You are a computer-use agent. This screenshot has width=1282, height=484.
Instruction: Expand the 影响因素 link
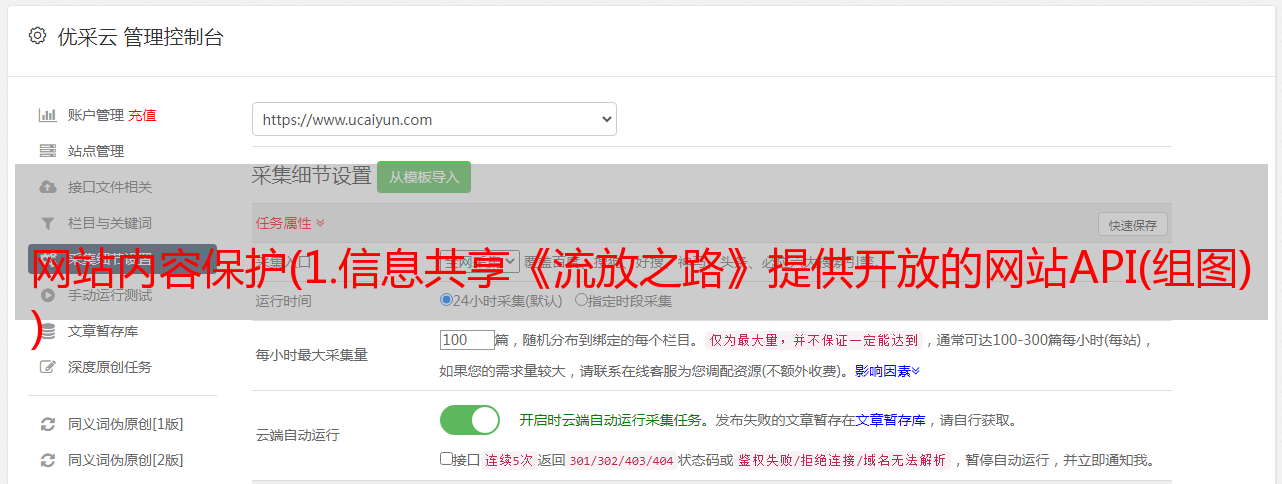coord(887,371)
